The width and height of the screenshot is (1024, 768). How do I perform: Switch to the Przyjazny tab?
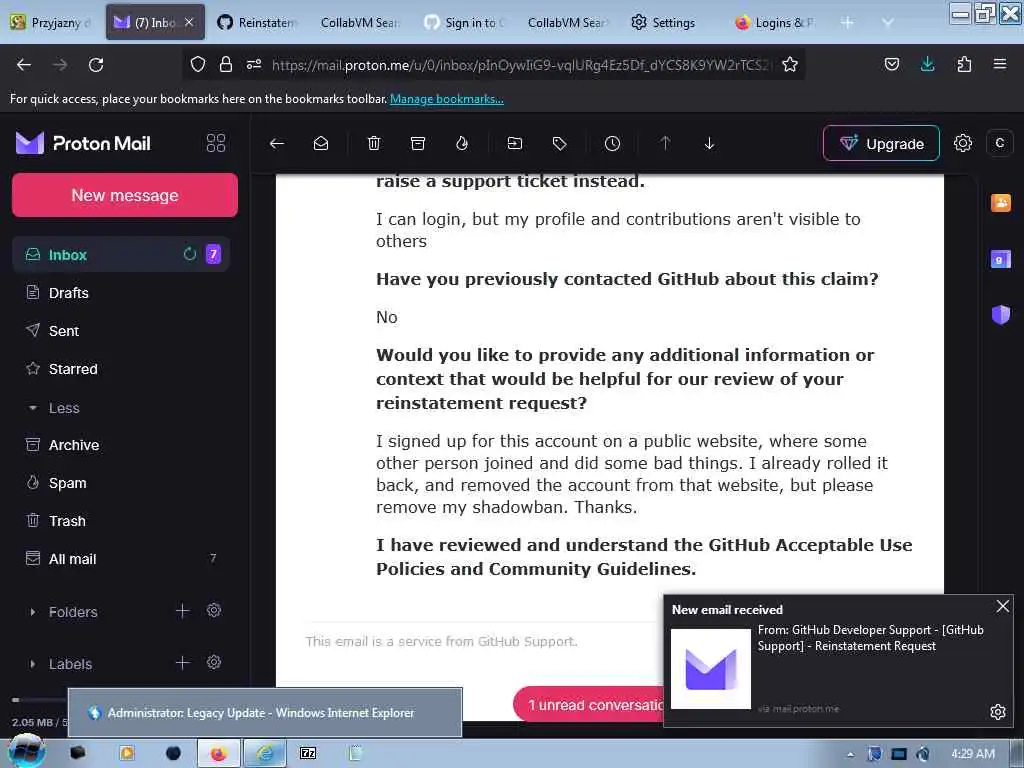click(x=51, y=22)
